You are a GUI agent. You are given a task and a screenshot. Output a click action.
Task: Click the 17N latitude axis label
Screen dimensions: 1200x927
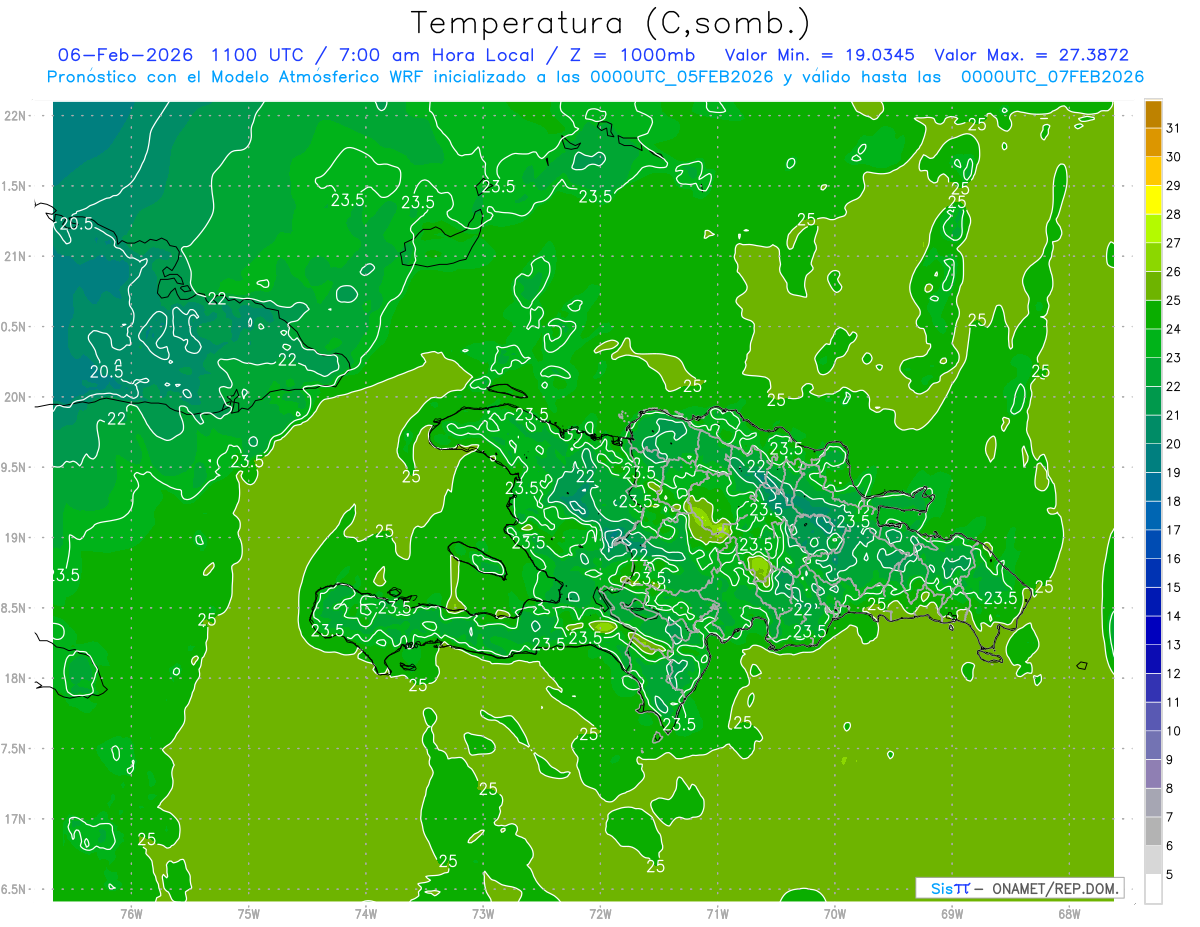tap(15, 819)
